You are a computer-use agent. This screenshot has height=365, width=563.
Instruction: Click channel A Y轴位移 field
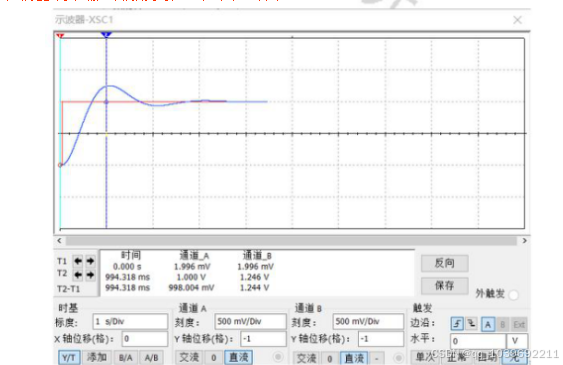(263, 339)
